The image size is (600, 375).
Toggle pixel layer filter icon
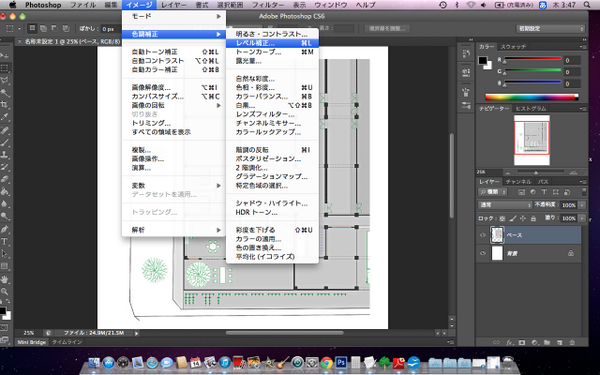521,192
